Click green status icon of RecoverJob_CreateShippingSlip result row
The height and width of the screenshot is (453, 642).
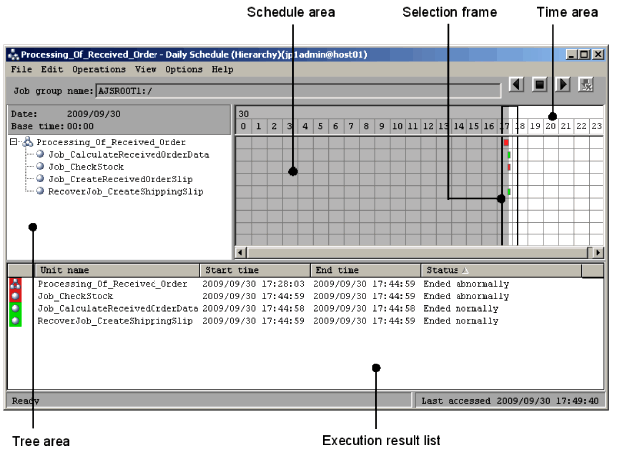pyautogui.click(x=15, y=321)
